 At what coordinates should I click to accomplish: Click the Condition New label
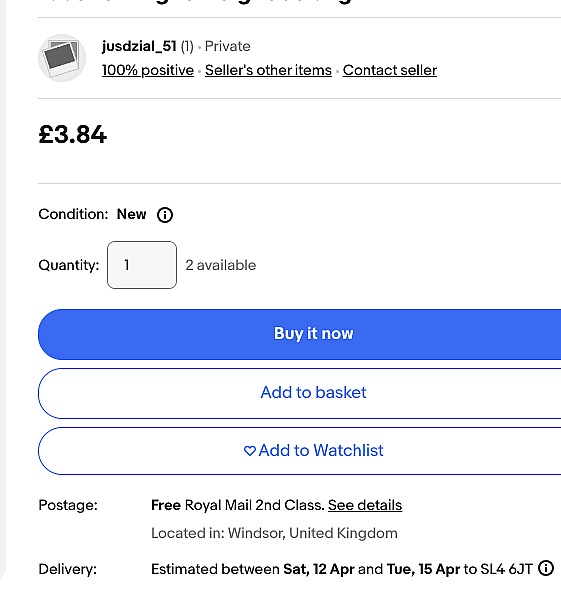(x=131, y=214)
